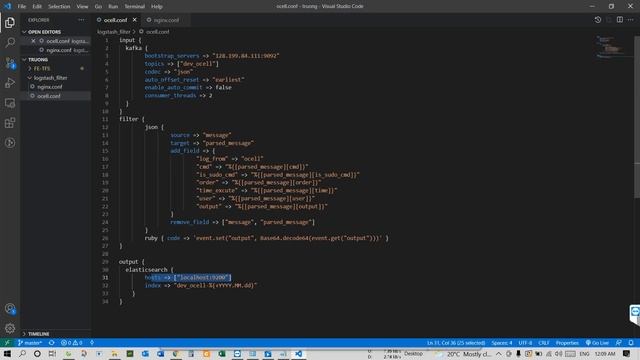Viewport: 640px width, 360px height.
Task: Split the editor to the right
Action: pyautogui.click(x=620, y=20)
